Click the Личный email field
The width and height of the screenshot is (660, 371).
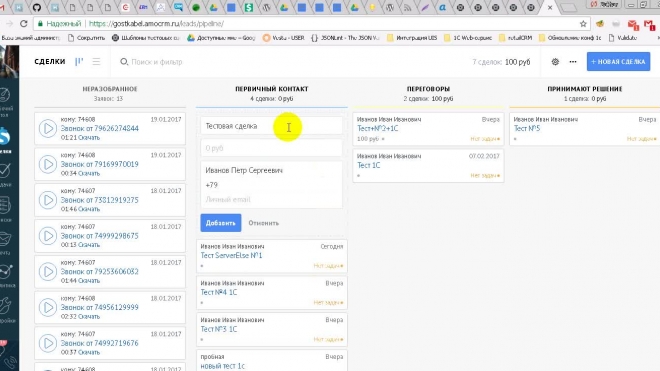271,200
